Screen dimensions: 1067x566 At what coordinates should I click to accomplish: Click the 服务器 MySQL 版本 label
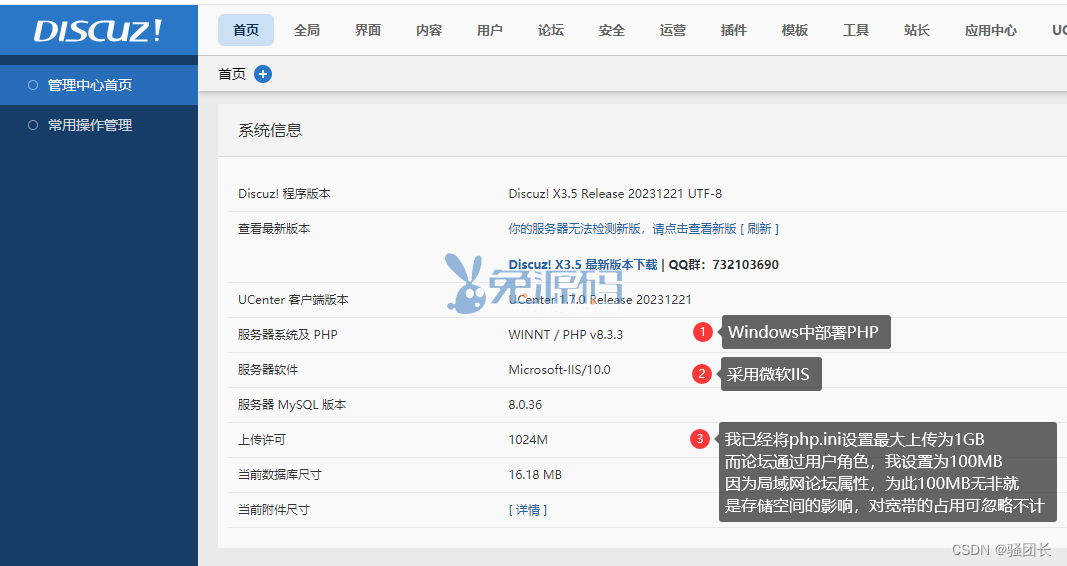click(x=292, y=405)
